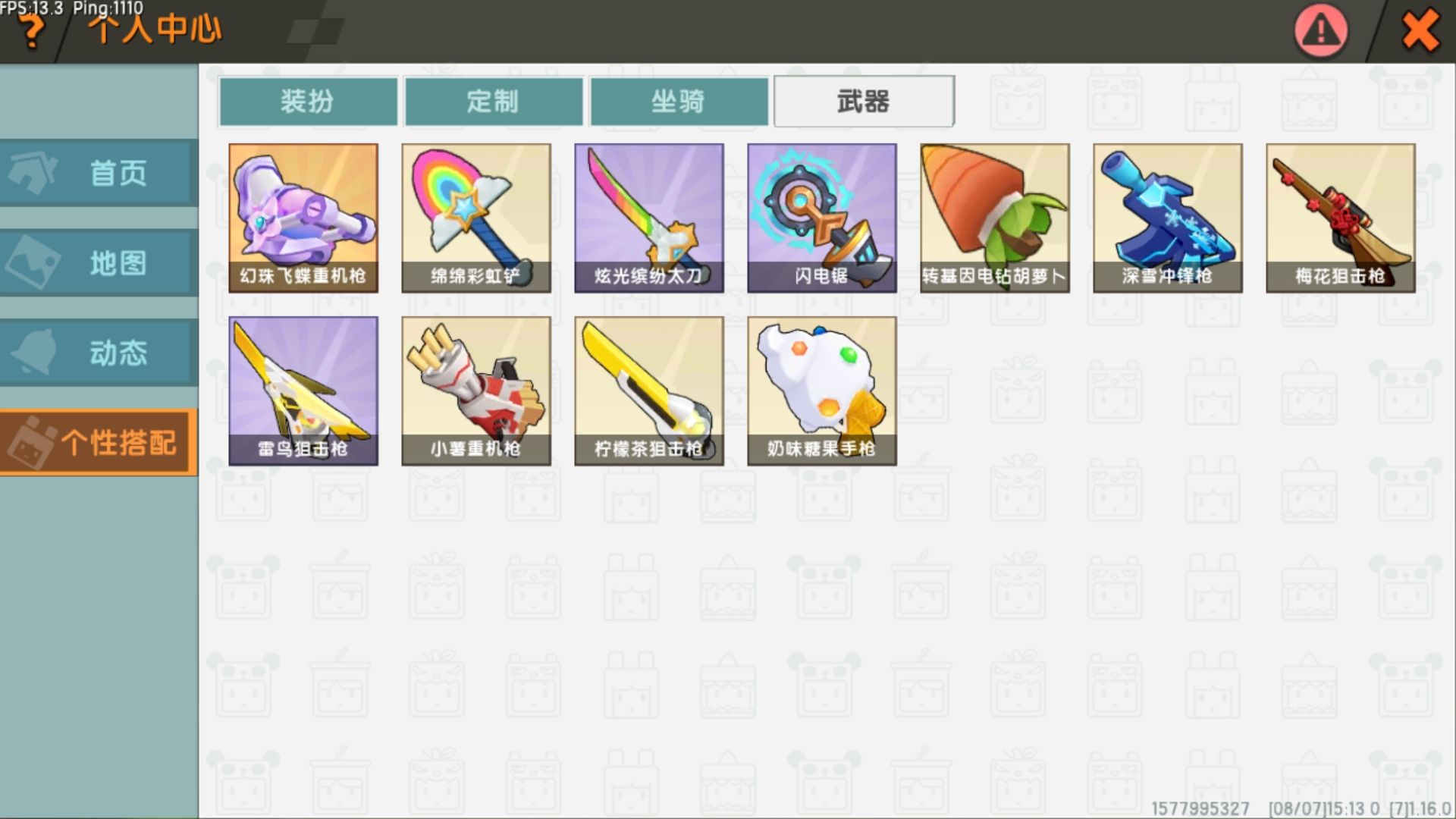Select the 幻珠飞蝶重机枪 weapon icon

(303, 218)
